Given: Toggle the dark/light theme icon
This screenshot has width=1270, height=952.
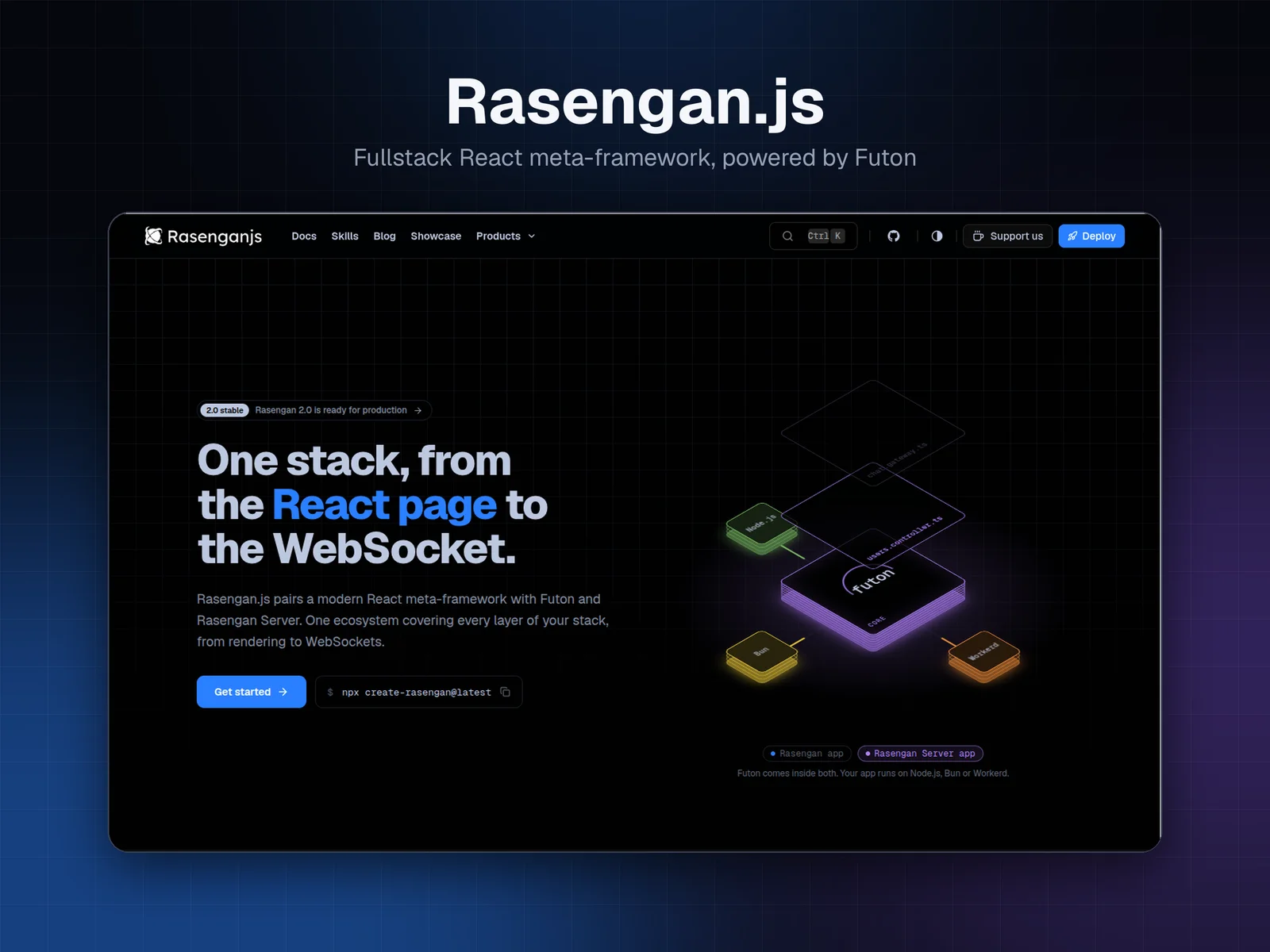Looking at the screenshot, I should tap(937, 236).
